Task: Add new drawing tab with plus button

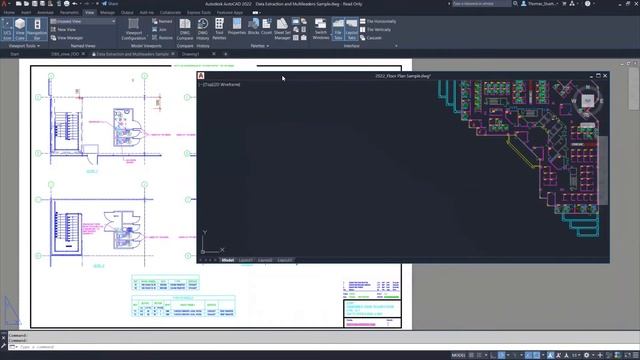Action: coord(226,54)
